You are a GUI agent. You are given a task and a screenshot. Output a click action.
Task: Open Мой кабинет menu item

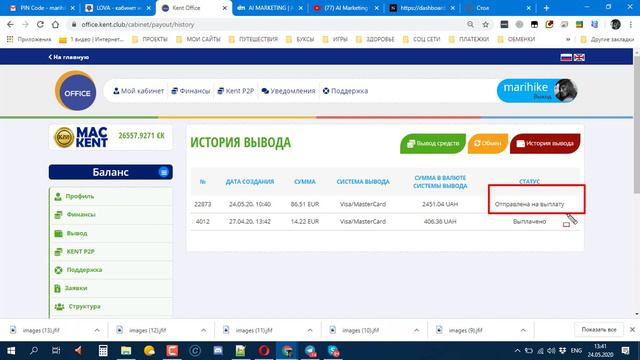tap(138, 91)
